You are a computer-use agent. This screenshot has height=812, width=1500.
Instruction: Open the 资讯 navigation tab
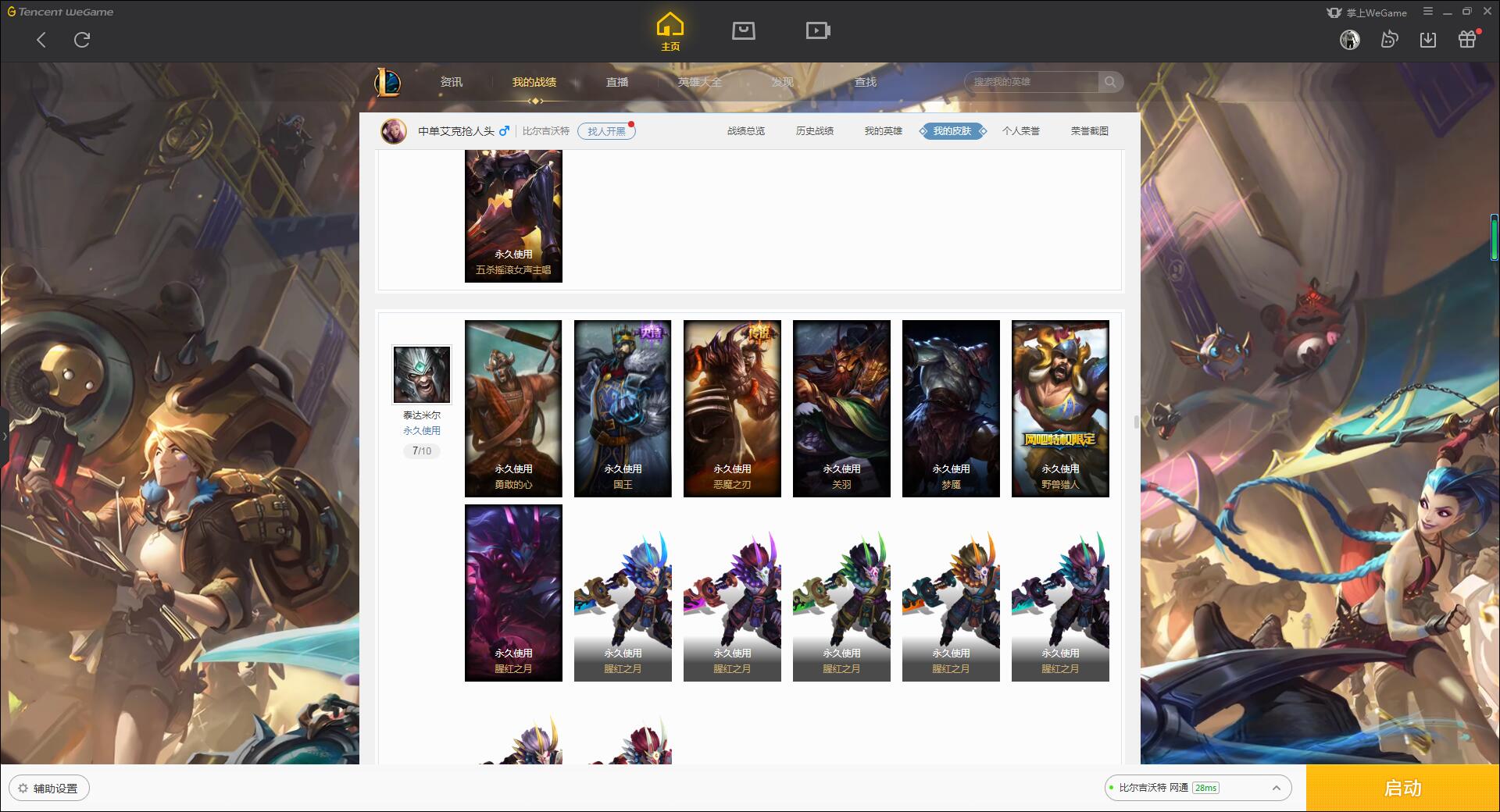[452, 82]
